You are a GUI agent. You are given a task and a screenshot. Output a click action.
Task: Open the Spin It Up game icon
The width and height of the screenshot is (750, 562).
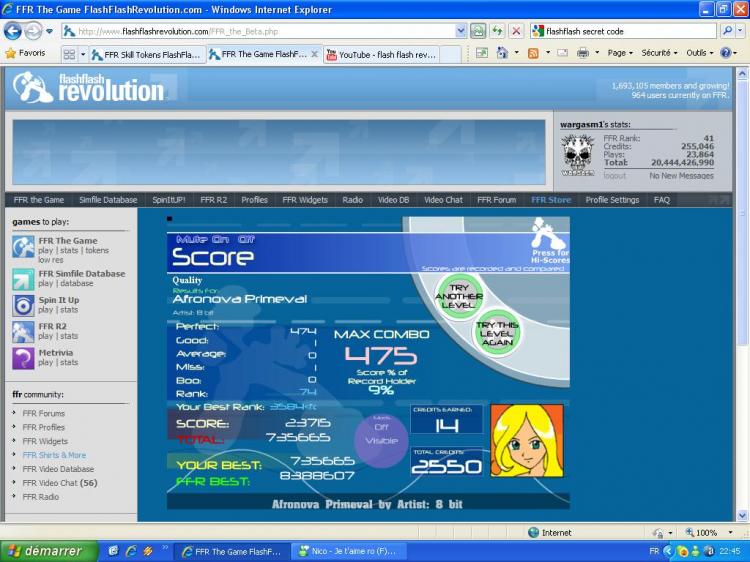coord(23,305)
